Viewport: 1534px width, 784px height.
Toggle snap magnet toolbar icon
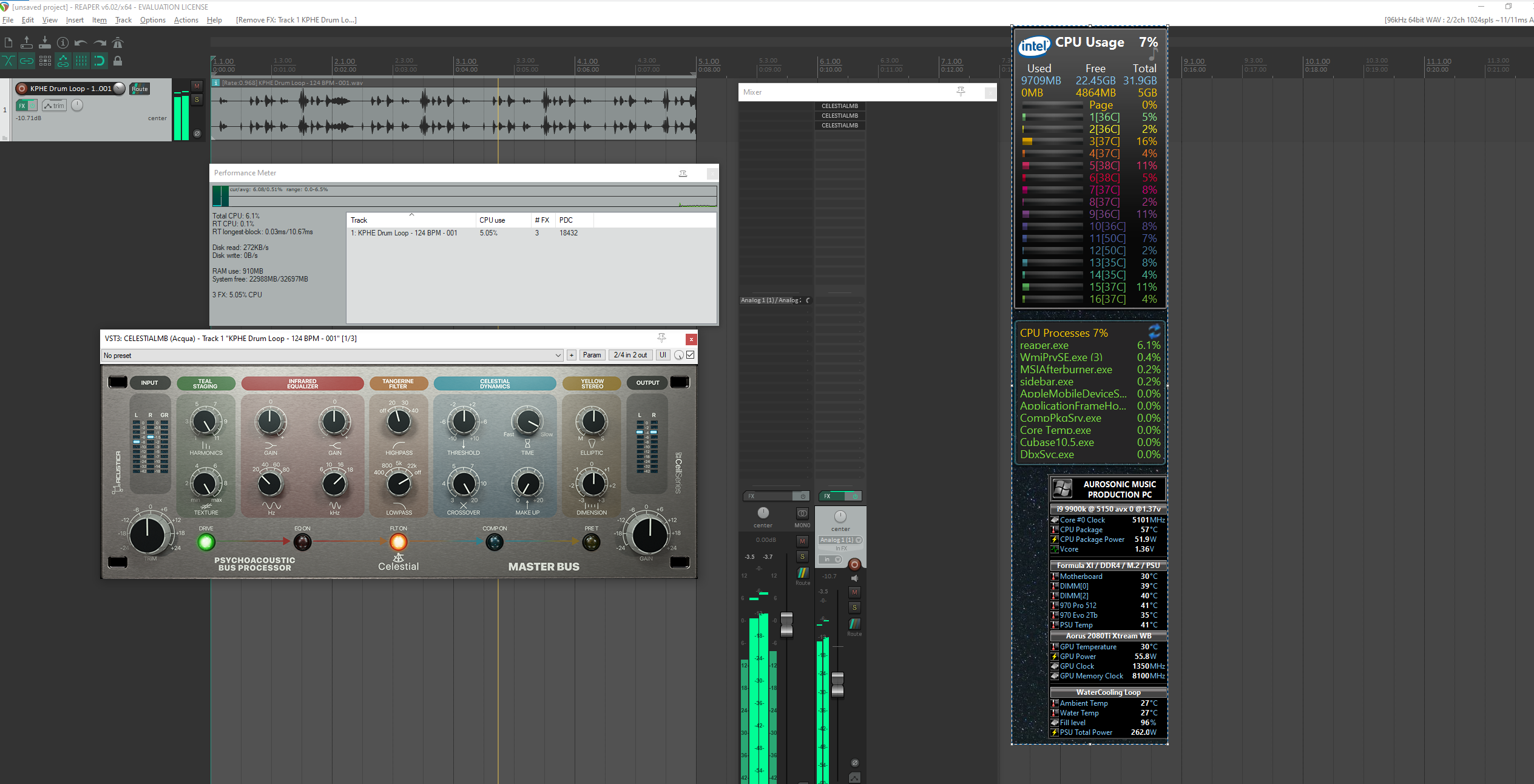click(x=100, y=61)
